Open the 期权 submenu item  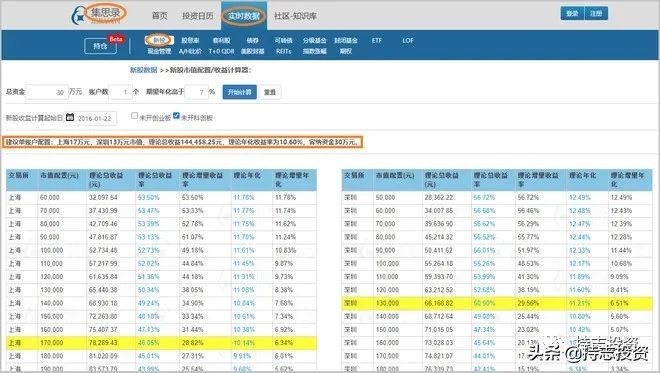click(x=346, y=51)
